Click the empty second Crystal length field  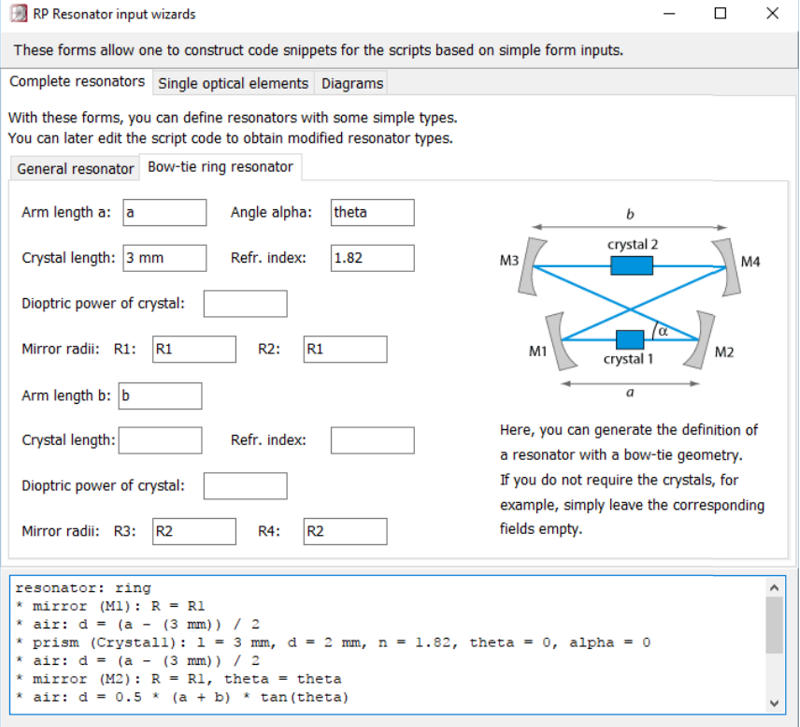coord(160,440)
